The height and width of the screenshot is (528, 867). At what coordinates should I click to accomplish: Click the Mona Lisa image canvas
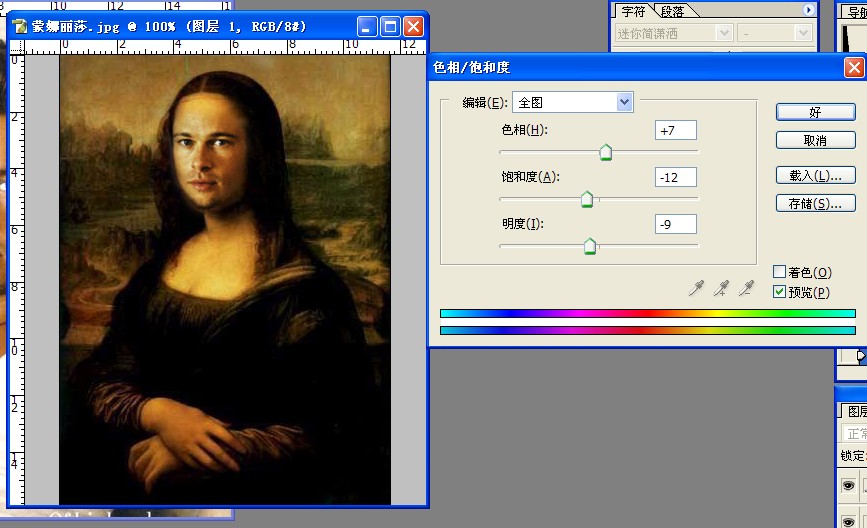coord(225,279)
